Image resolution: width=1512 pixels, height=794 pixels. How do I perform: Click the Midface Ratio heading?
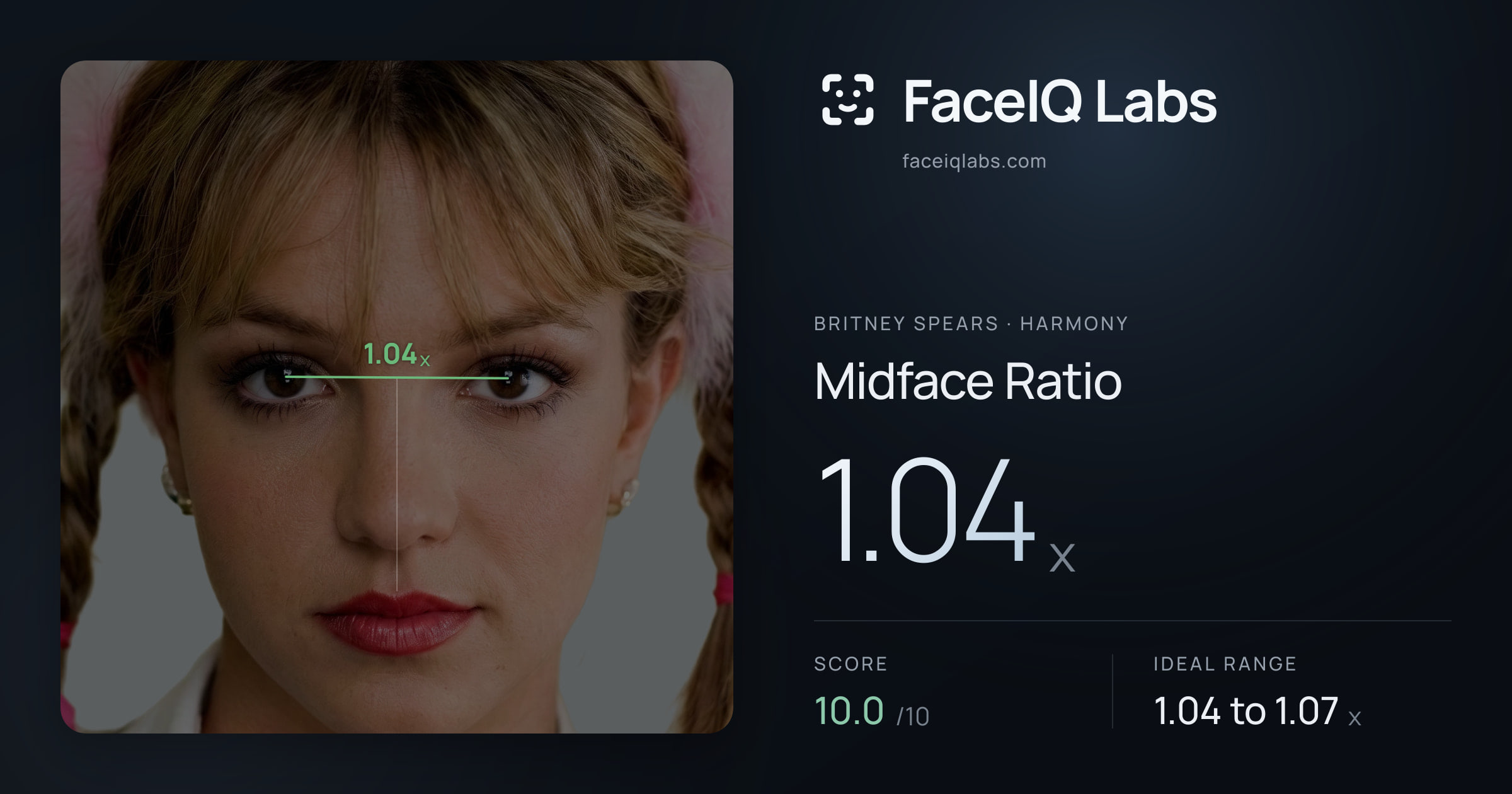[968, 381]
